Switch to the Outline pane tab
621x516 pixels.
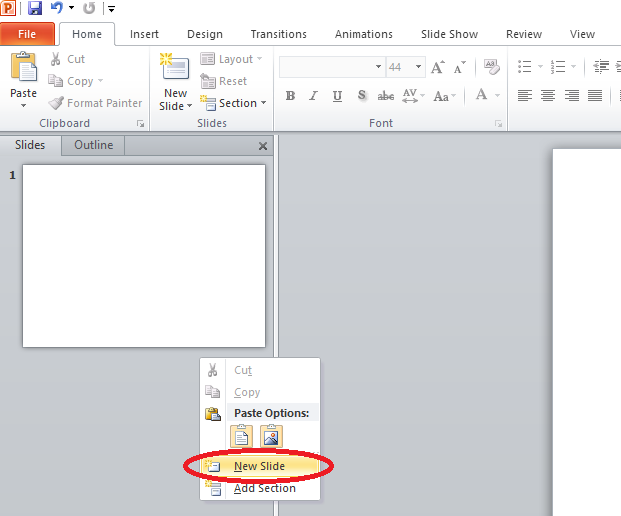coord(93,145)
